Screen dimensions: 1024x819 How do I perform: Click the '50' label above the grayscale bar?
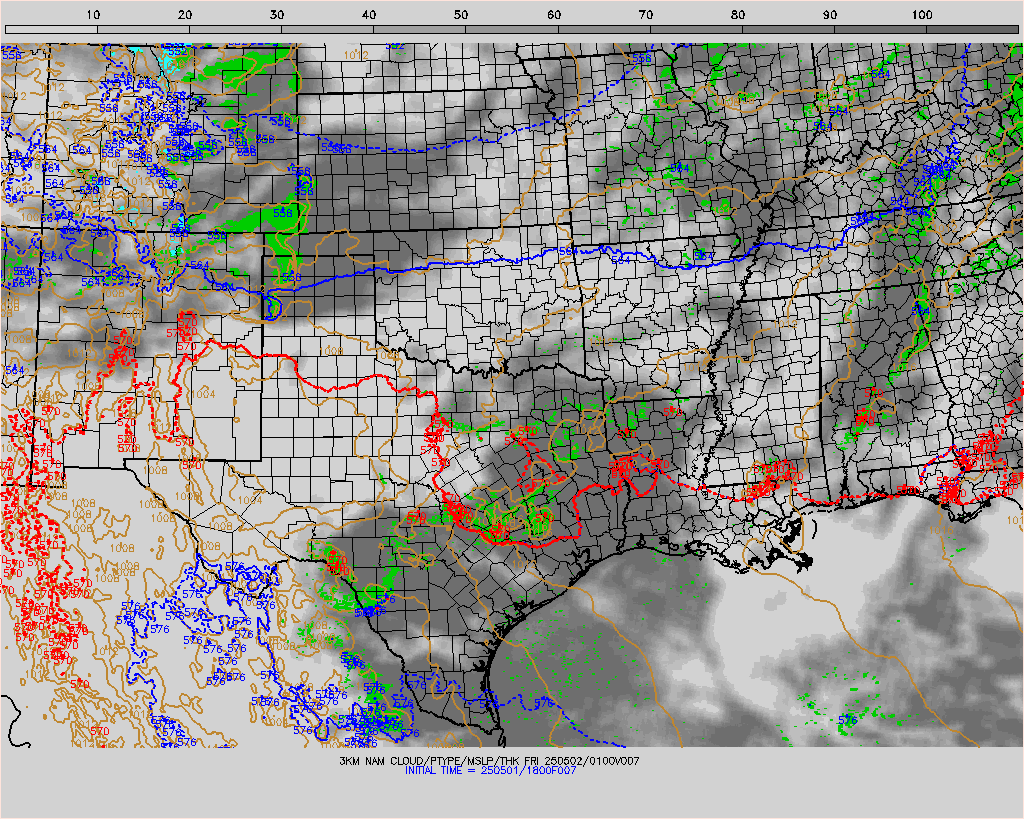click(x=461, y=15)
